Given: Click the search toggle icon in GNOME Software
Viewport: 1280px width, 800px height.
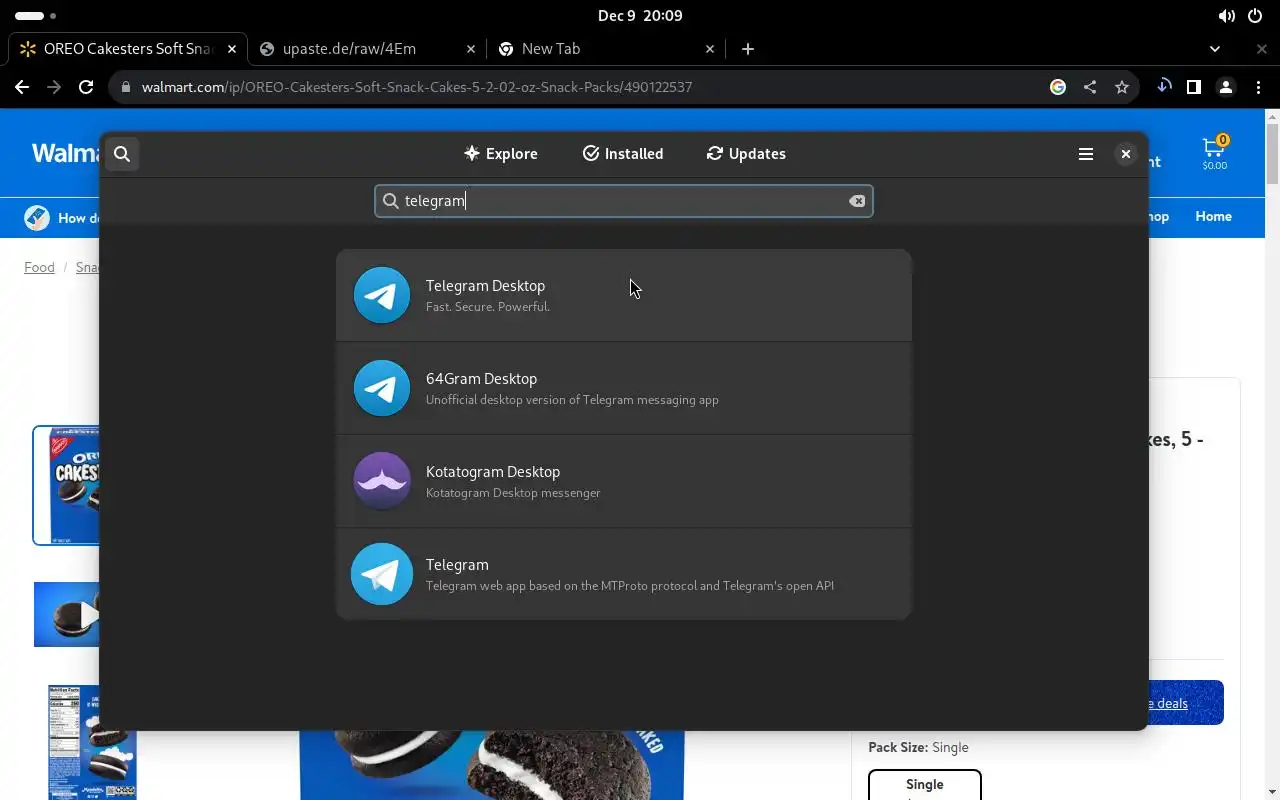Looking at the screenshot, I should (x=122, y=154).
